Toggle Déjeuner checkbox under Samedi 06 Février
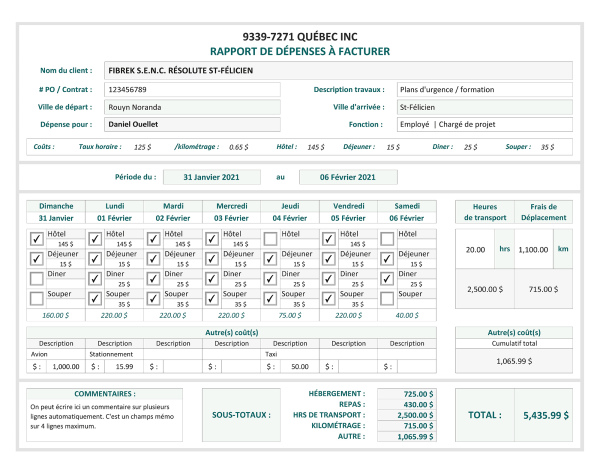 pos(386,259)
